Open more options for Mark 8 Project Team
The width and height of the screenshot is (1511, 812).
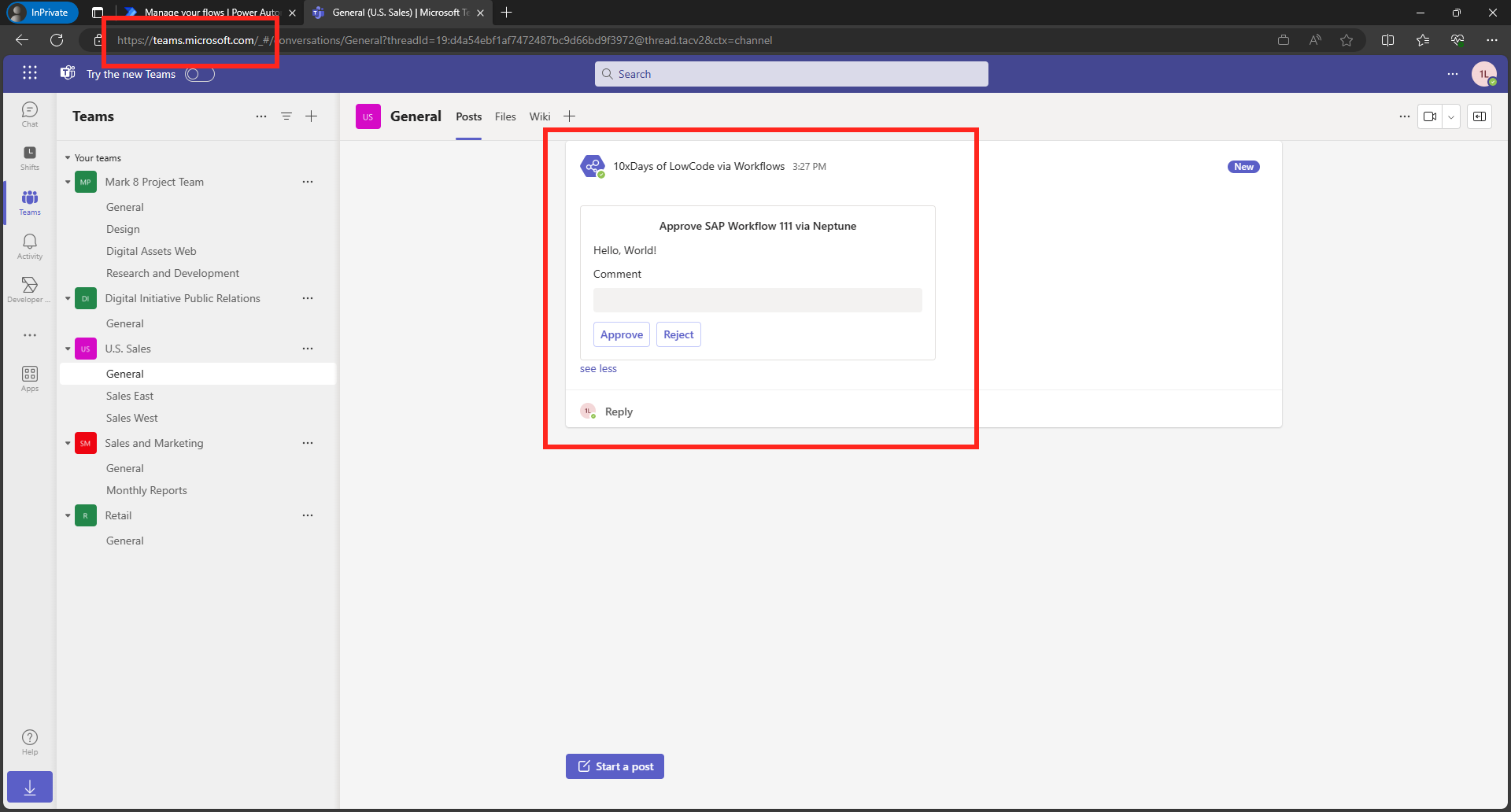308,182
